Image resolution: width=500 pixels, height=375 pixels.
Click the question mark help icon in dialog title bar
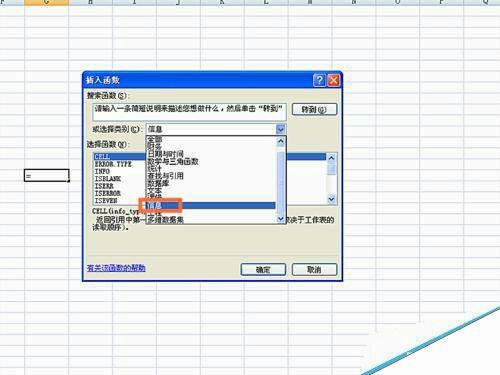pyautogui.click(x=319, y=80)
